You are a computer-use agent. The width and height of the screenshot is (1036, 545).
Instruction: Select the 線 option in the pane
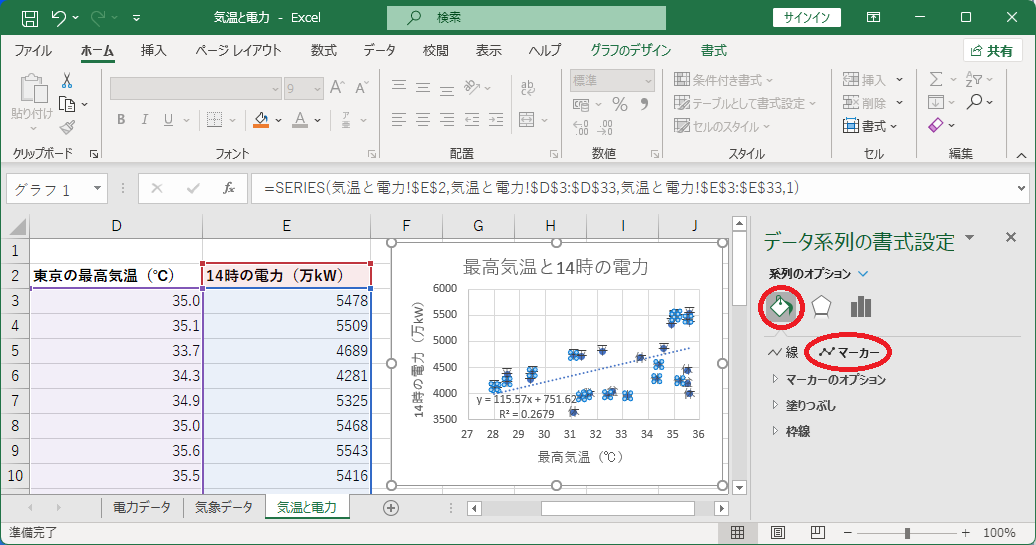(784, 353)
